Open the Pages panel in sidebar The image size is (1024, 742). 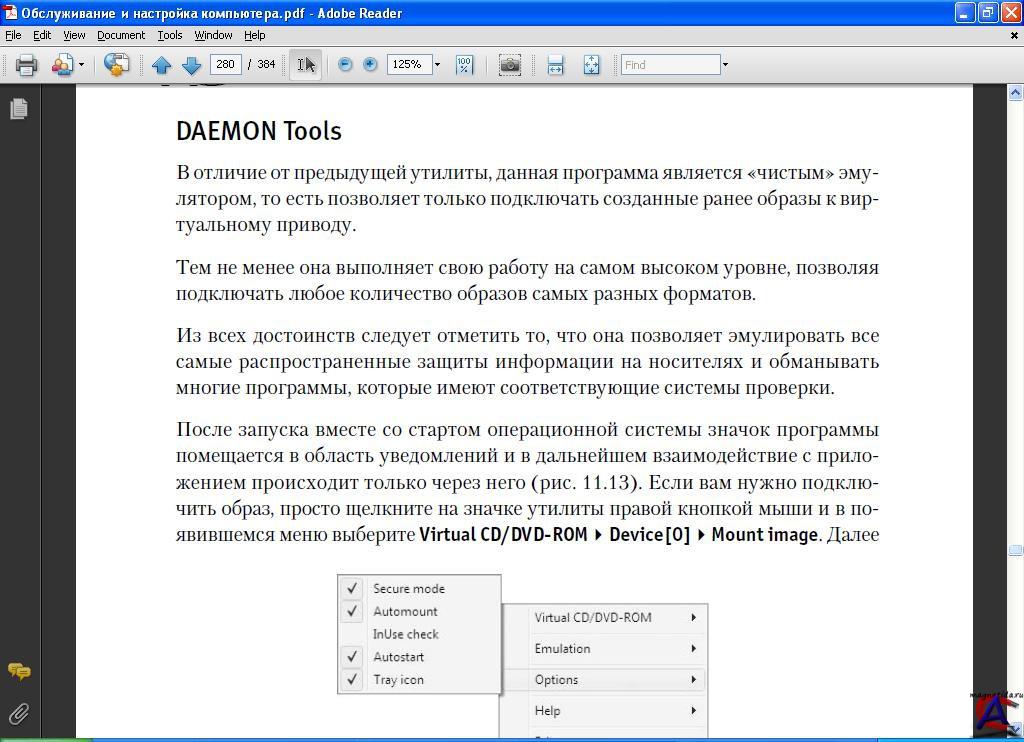(18, 109)
